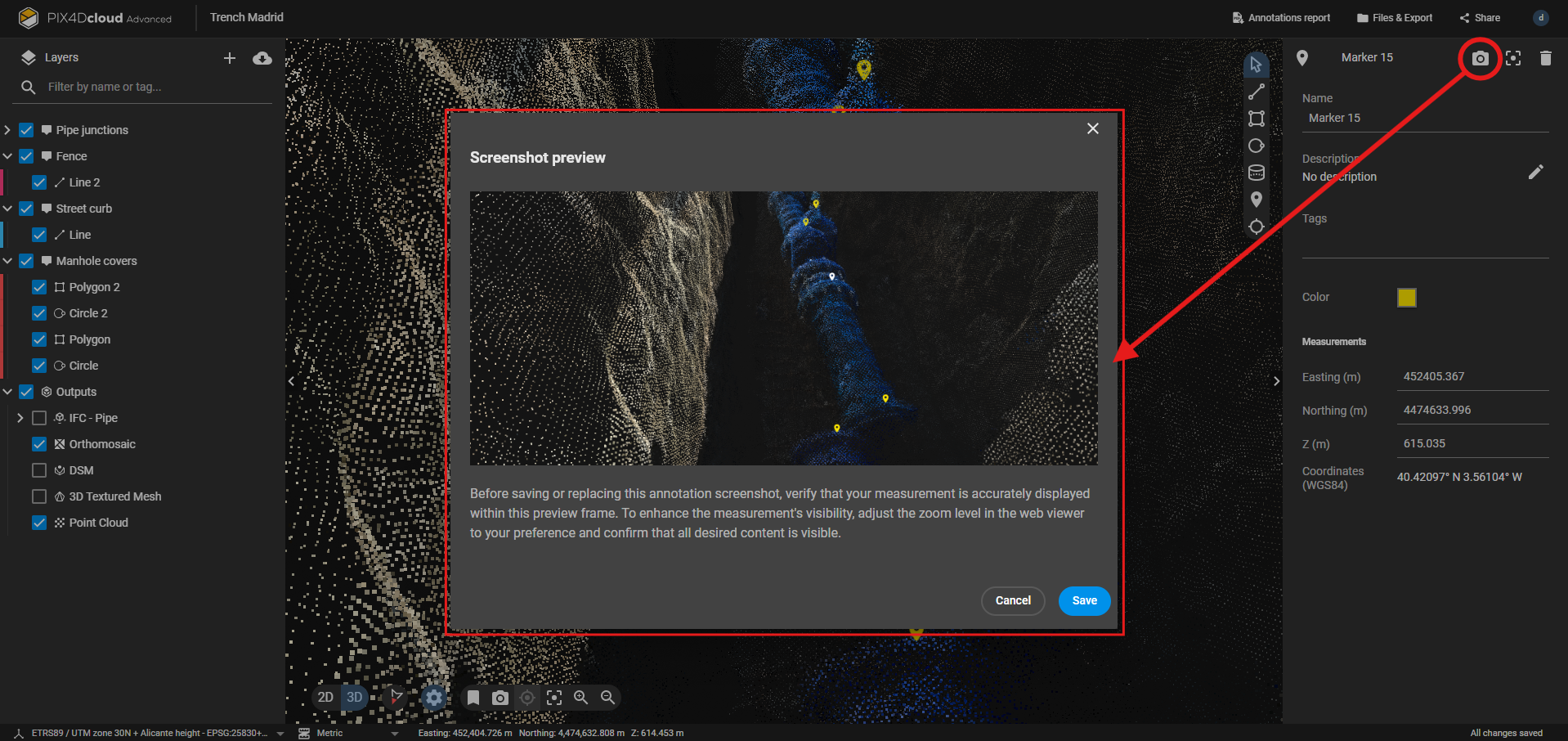Viewport: 1568px width, 741px height.
Task: Zoom to Marker 15 with the focus icon
Action: coord(1512,57)
